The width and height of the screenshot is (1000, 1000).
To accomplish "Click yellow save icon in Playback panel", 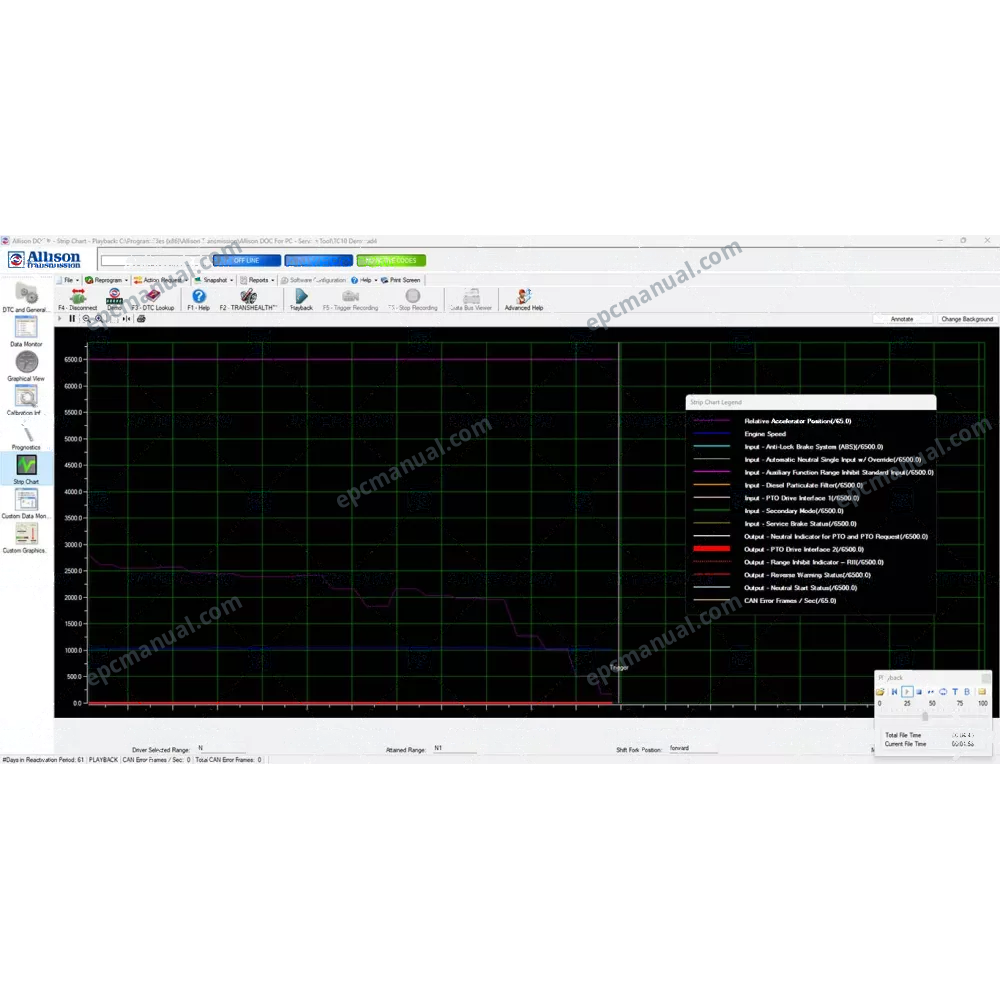I will pos(982,692).
